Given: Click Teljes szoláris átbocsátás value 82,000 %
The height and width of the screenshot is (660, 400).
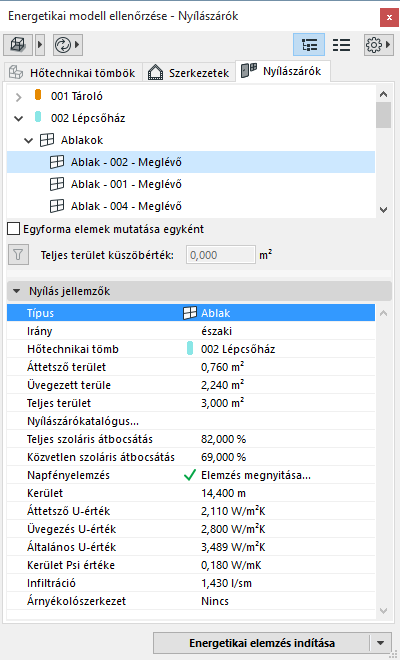Looking at the screenshot, I should pyautogui.click(x=224, y=439).
